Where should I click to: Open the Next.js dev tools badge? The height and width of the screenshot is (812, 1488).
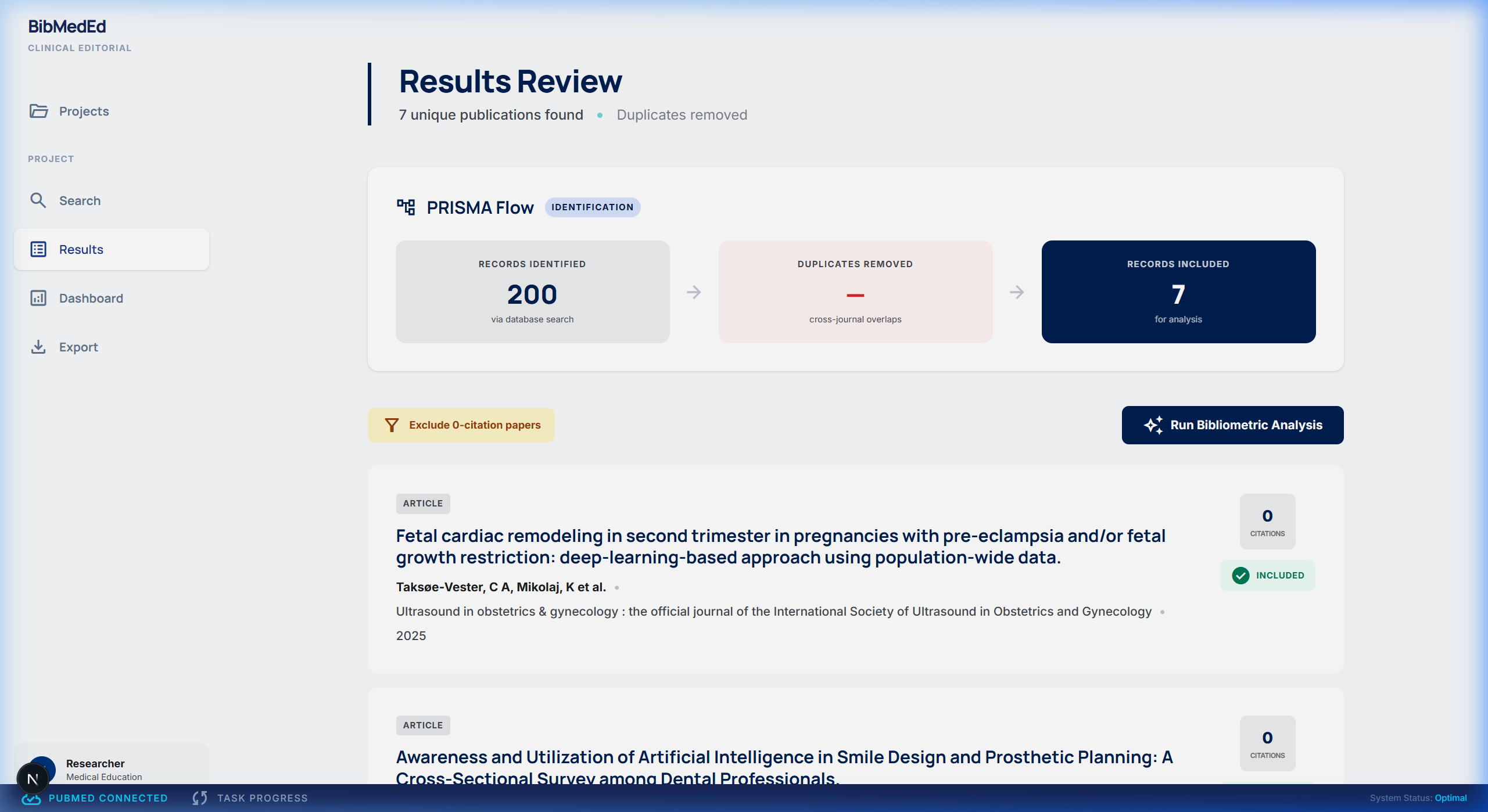33,779
